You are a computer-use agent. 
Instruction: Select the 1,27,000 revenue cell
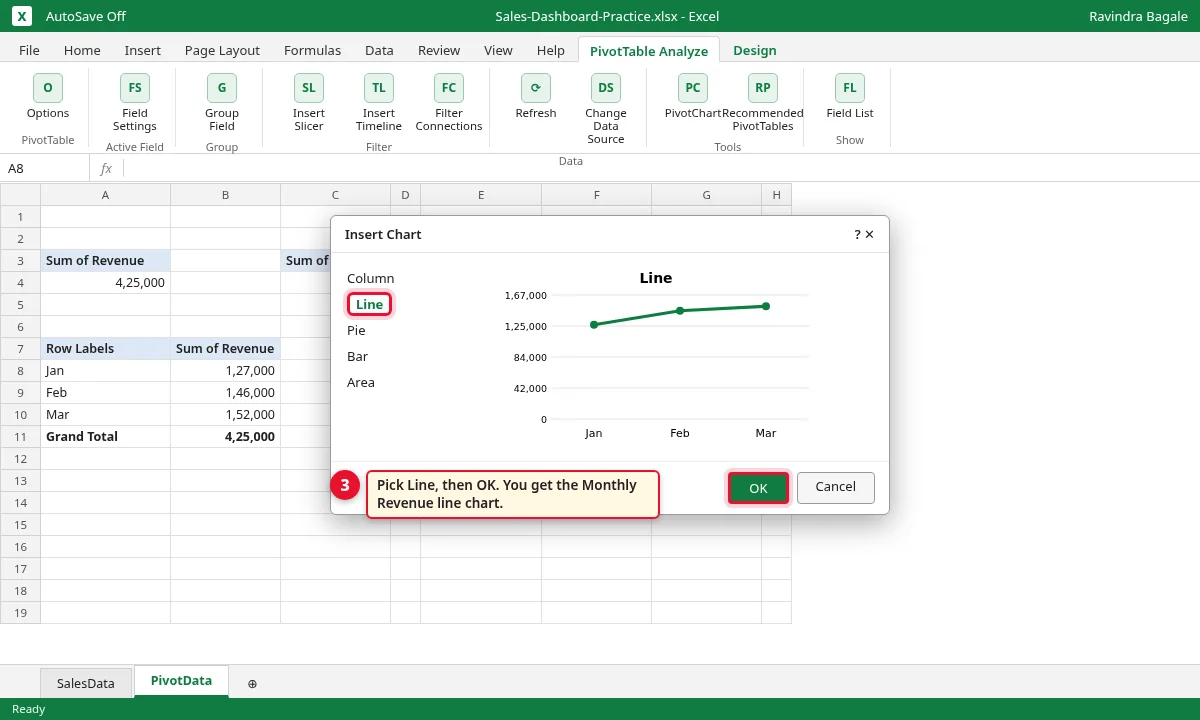click(x=226, y=370)
